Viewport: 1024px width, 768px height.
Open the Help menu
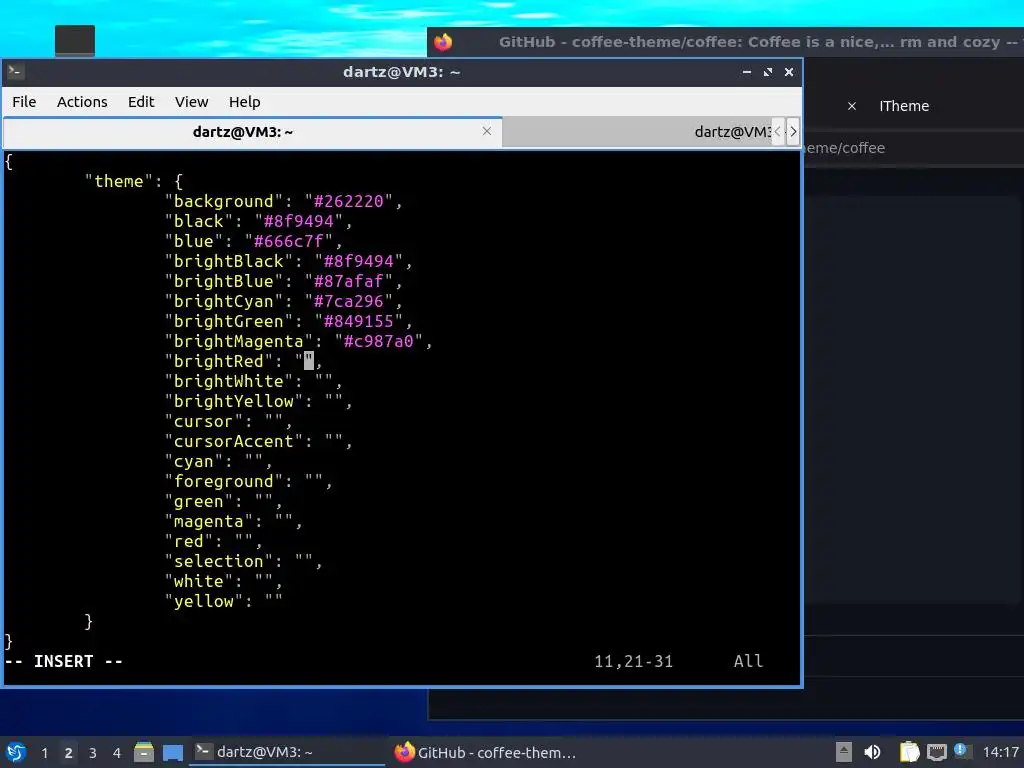tap(244, 102)
